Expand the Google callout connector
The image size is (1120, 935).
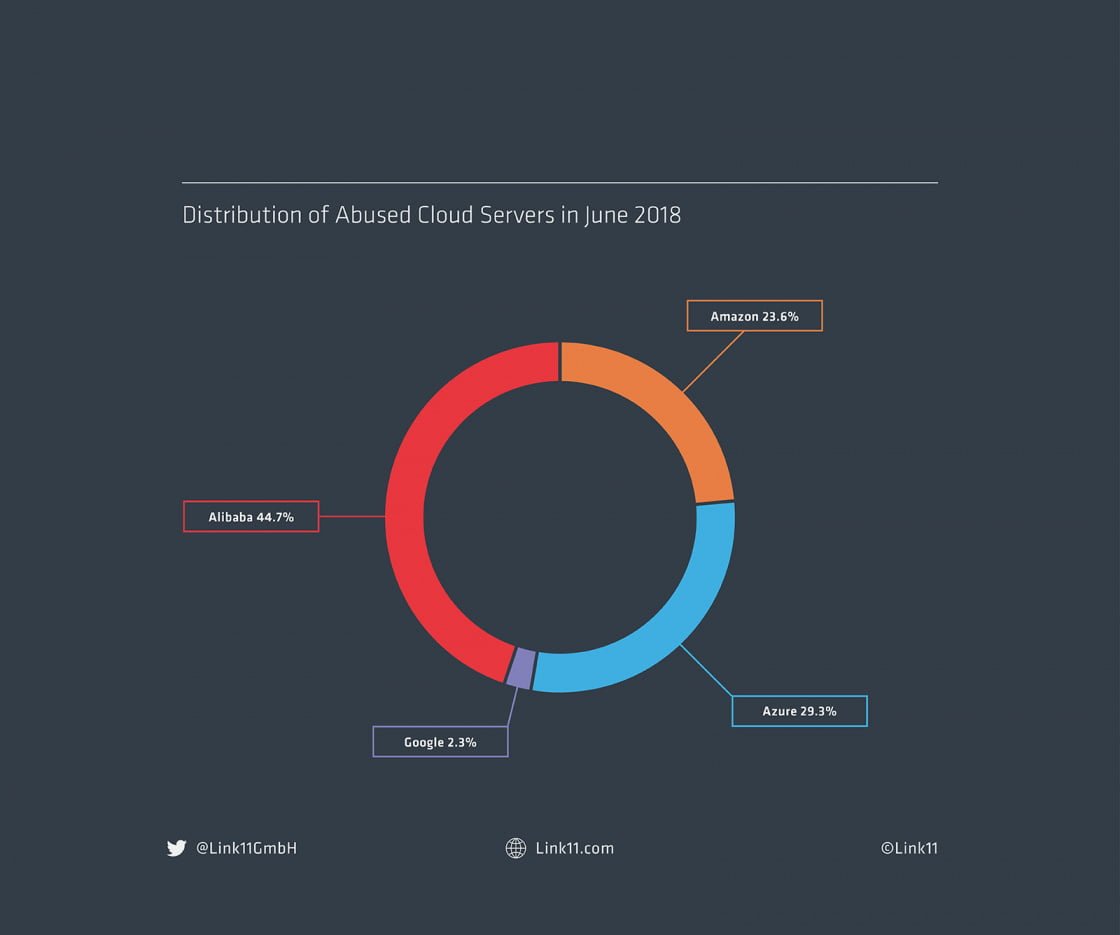click(513, 706)
